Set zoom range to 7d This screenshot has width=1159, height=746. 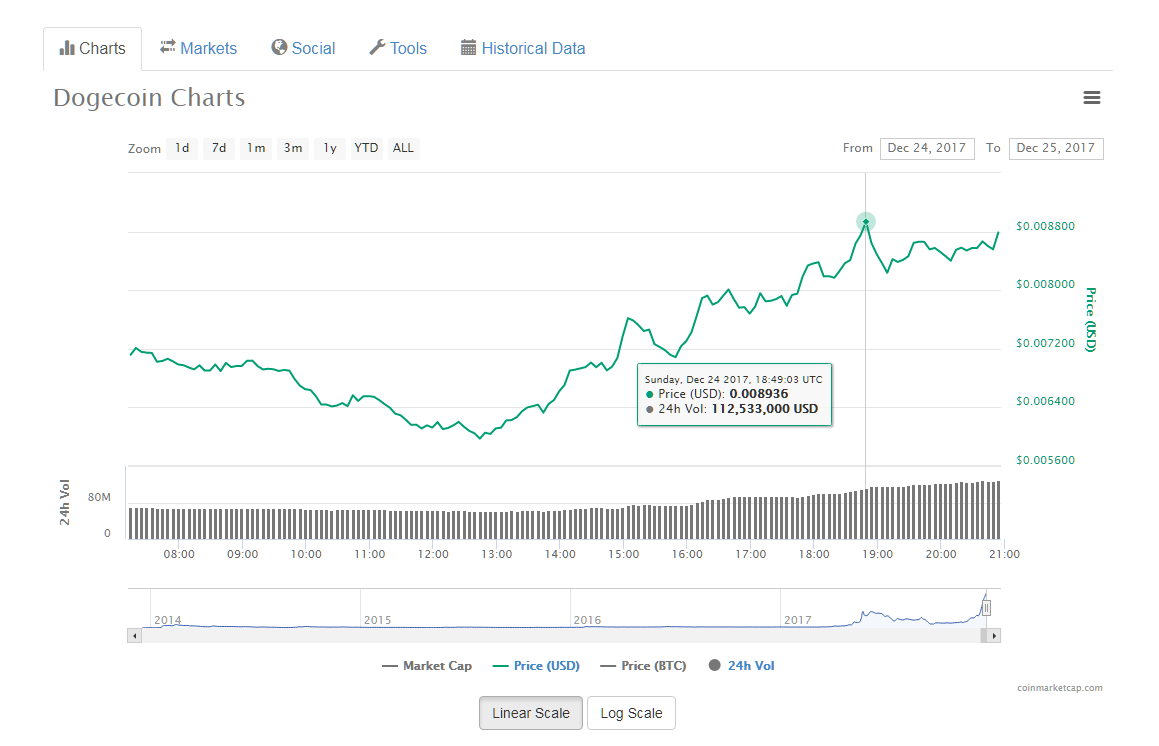tap(219, 148)
